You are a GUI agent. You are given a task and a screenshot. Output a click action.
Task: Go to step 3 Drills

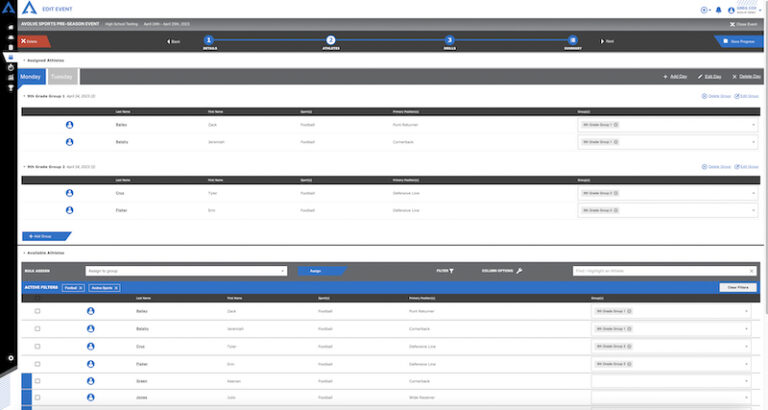[x=450, y=40]
